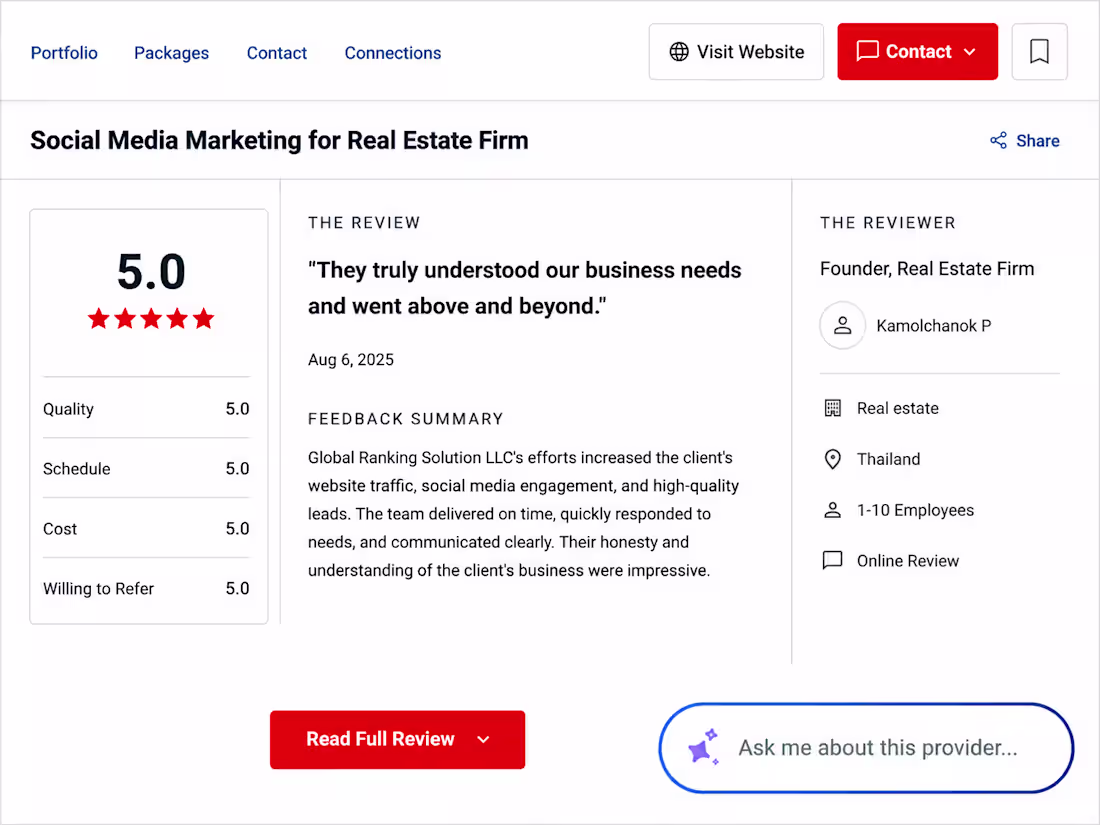The height and width of the screenshot is (825, 1100).
Task: Click the Cost rating row label
Action: [x=60, y=529]
